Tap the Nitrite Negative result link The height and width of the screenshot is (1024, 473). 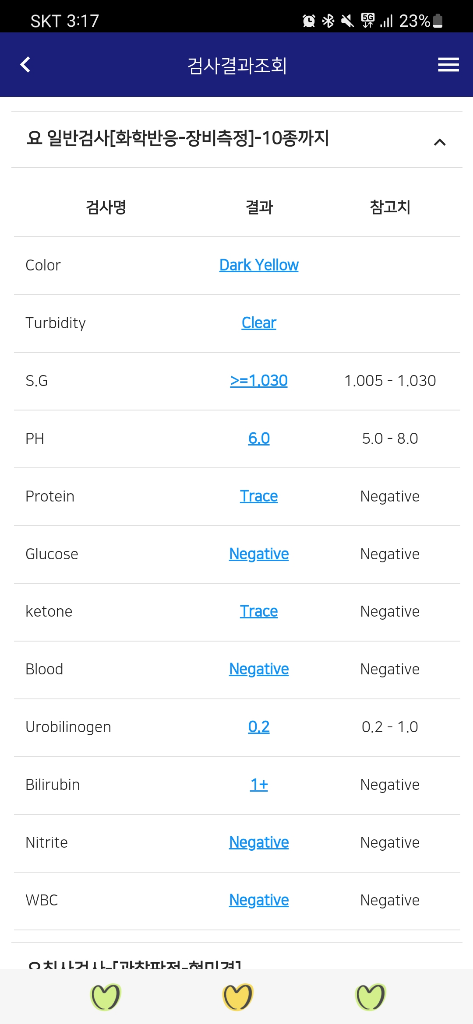tap(259, 842)
